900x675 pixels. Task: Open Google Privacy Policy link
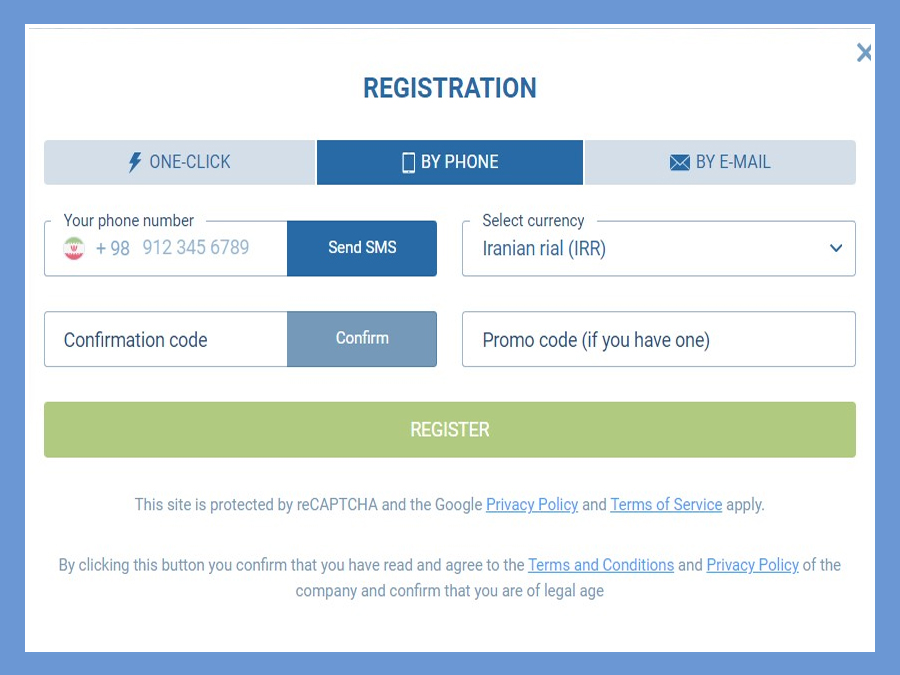(x=532, y=505)
